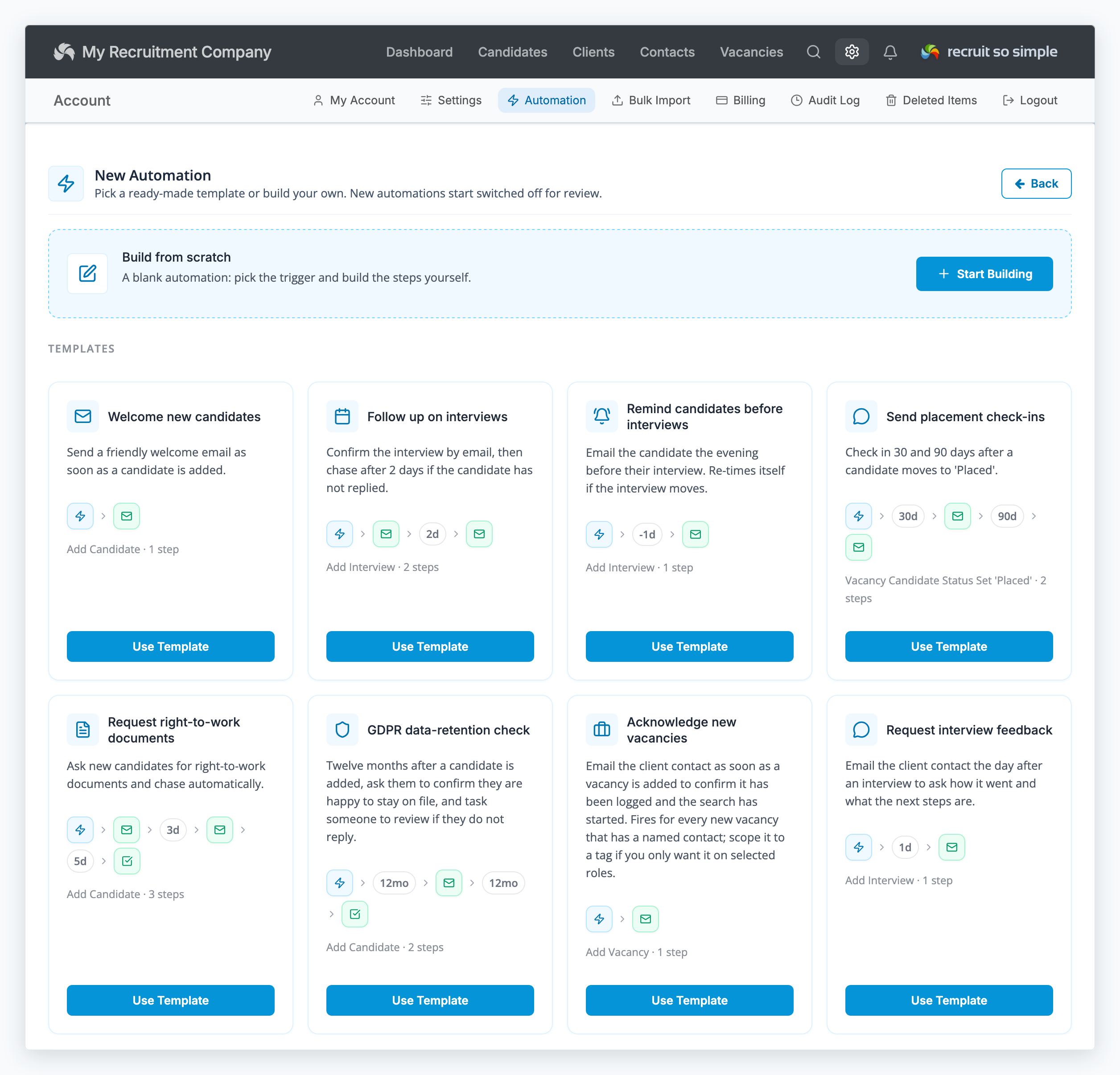Open notifications bell icon

pyautogui.click(x=890, y=52)
